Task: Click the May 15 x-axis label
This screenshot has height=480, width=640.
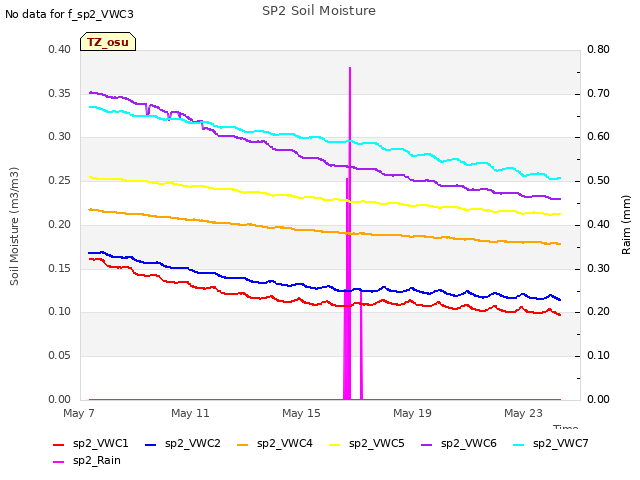Action: pos(301,413)
